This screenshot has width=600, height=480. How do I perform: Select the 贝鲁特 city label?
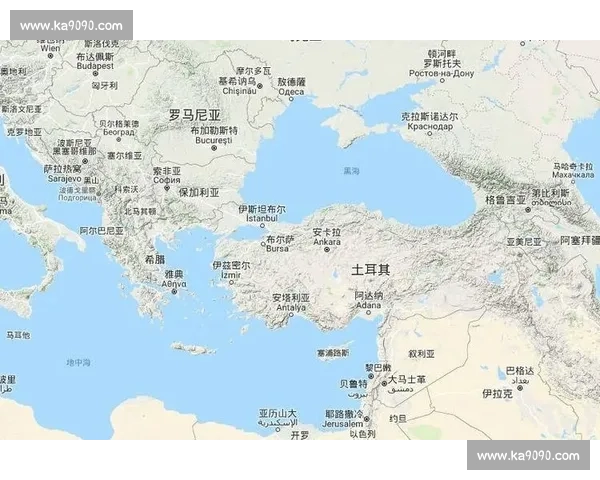coord(353,384)
